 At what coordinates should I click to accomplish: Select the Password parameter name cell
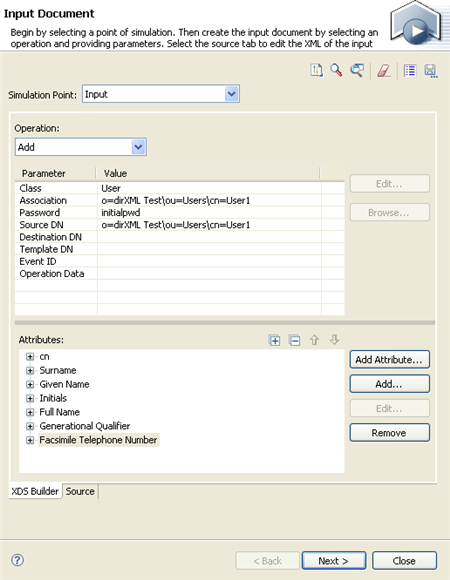56,213
